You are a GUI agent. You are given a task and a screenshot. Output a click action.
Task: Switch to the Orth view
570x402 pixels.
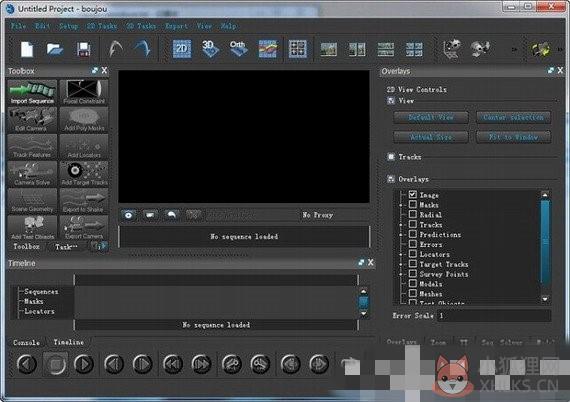point(238,49)
